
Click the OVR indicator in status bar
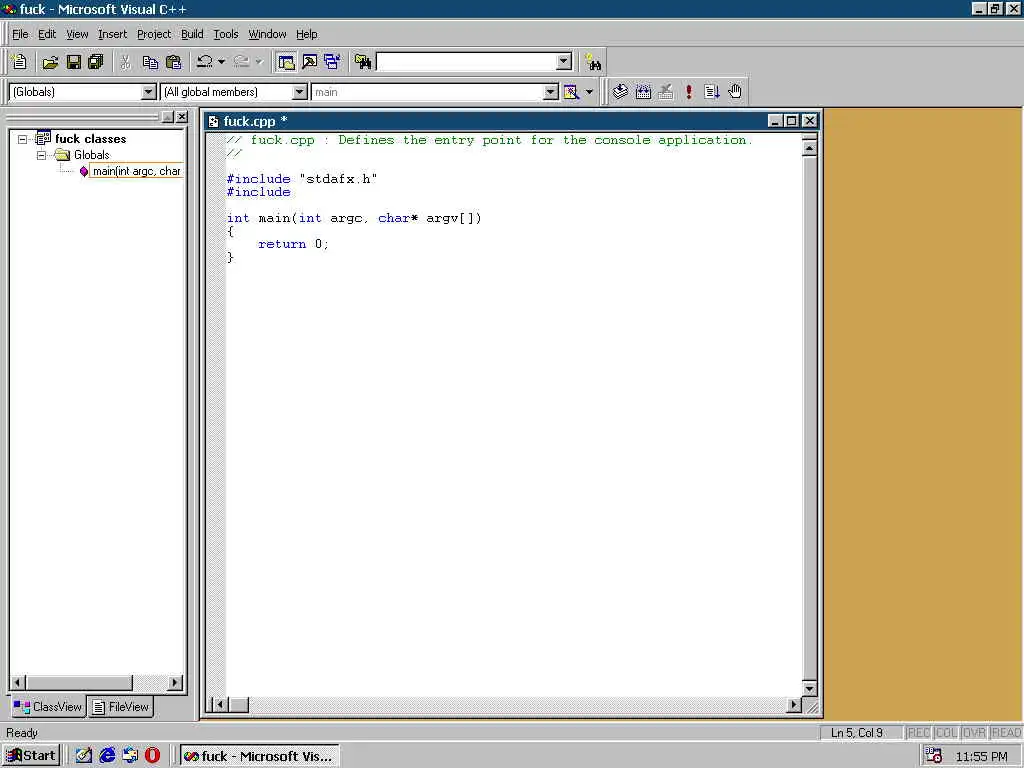(x=974, y=733)
